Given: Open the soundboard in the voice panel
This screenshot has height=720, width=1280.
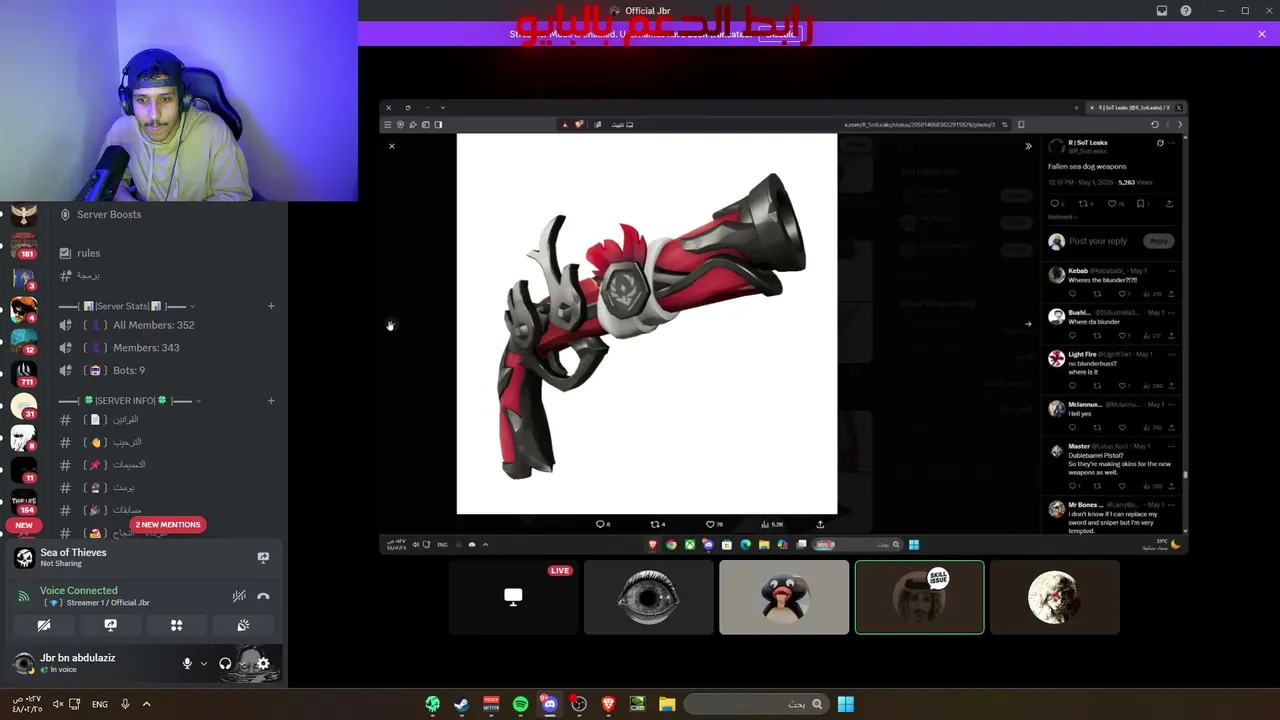Looking at the screenshot, I should [x=243, y=625].
